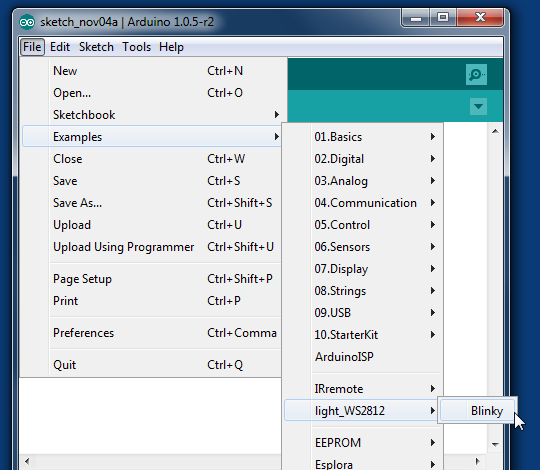This screenshot has width=540, height=470.
Task: Expand 07.Display examples submenu
Action: pyautogui.click(x=363, y=269)
